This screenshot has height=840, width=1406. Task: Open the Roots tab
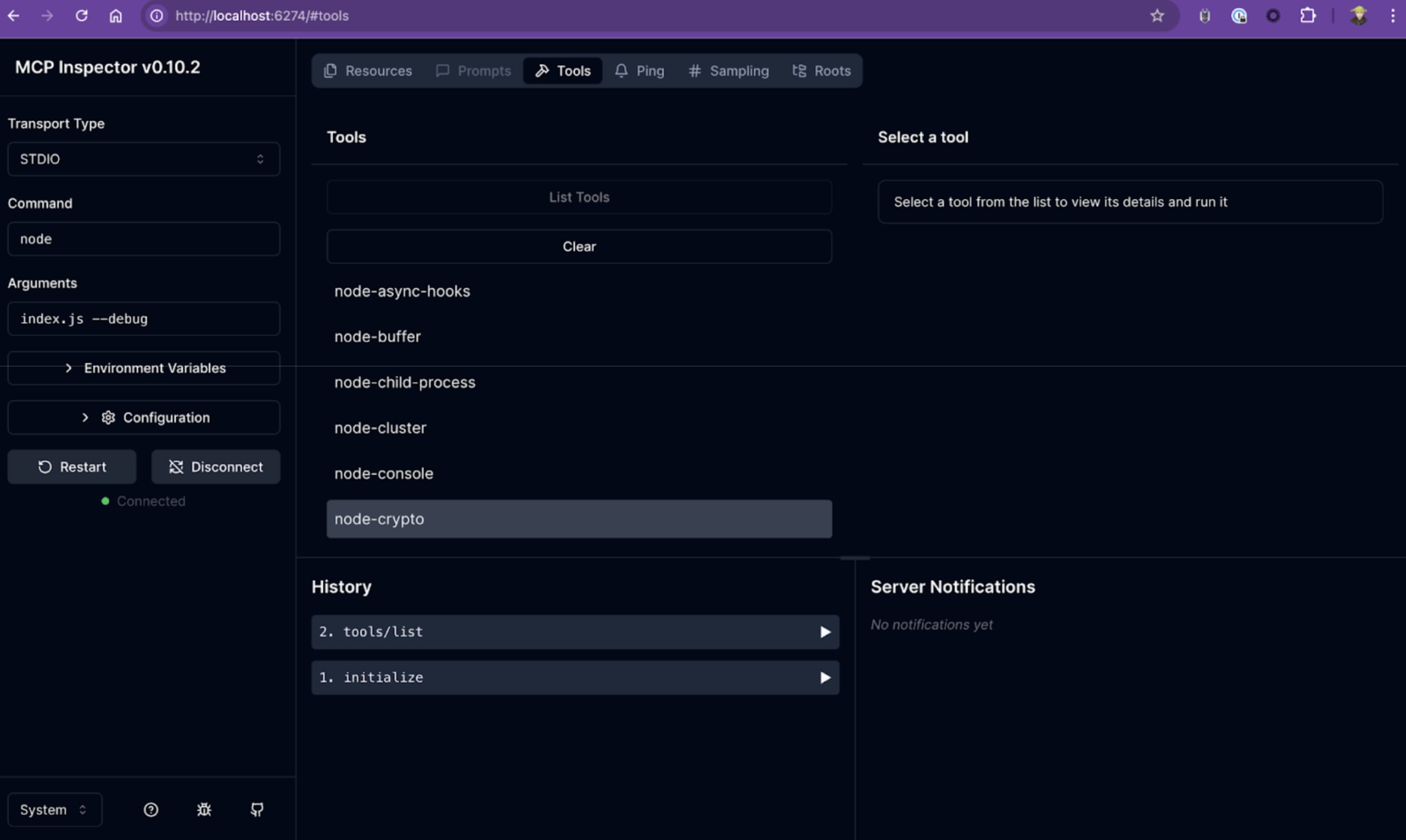click(x=821, y=71)
